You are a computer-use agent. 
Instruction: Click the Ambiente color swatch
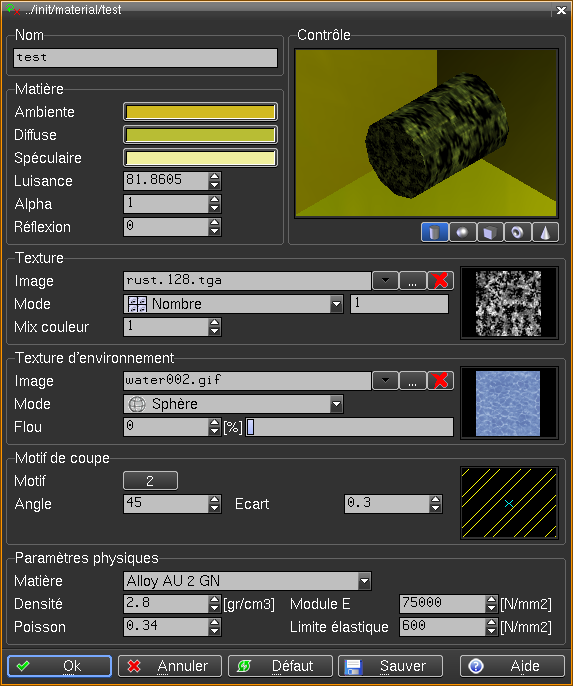tap(200, 112)
